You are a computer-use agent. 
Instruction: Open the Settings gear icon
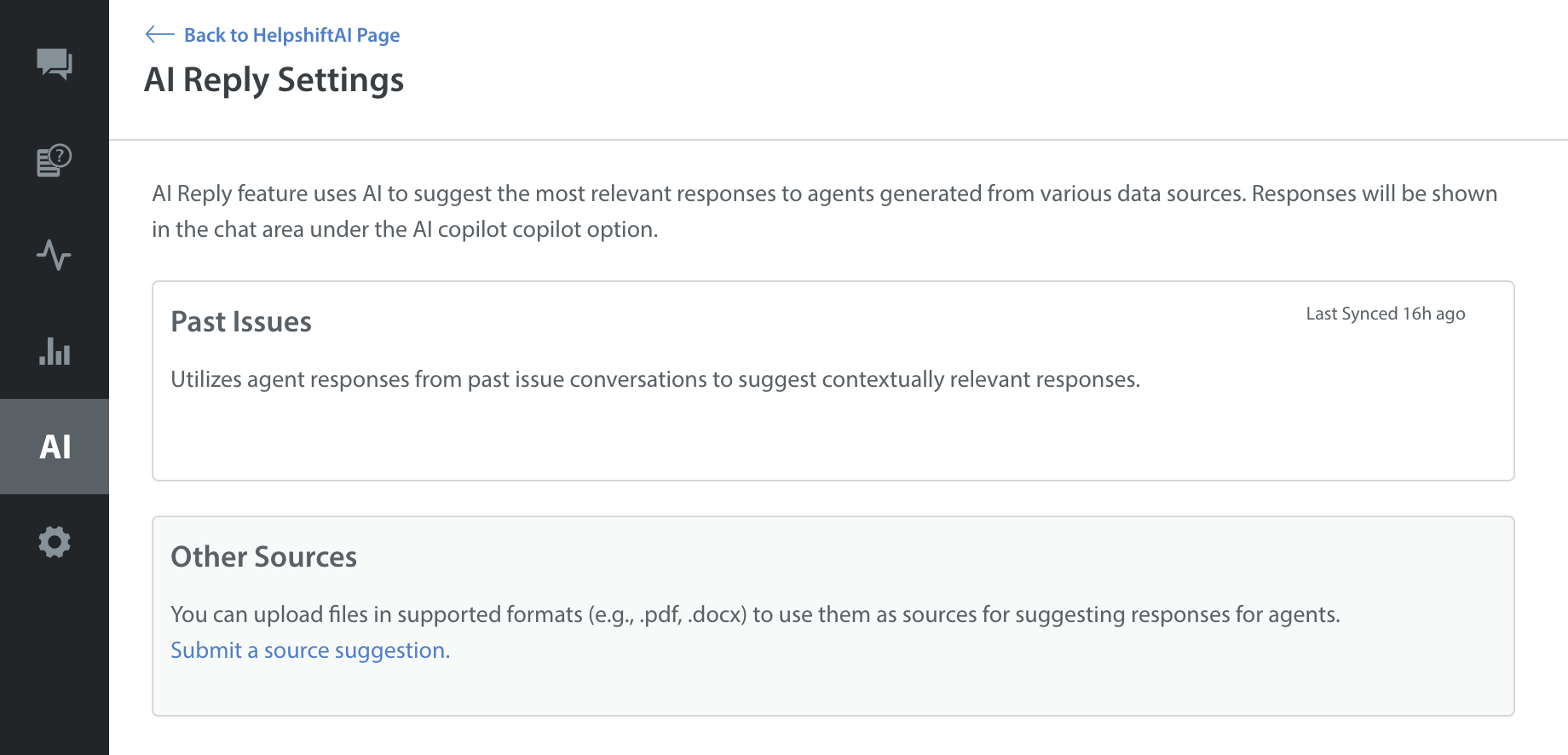click(55, 542)
